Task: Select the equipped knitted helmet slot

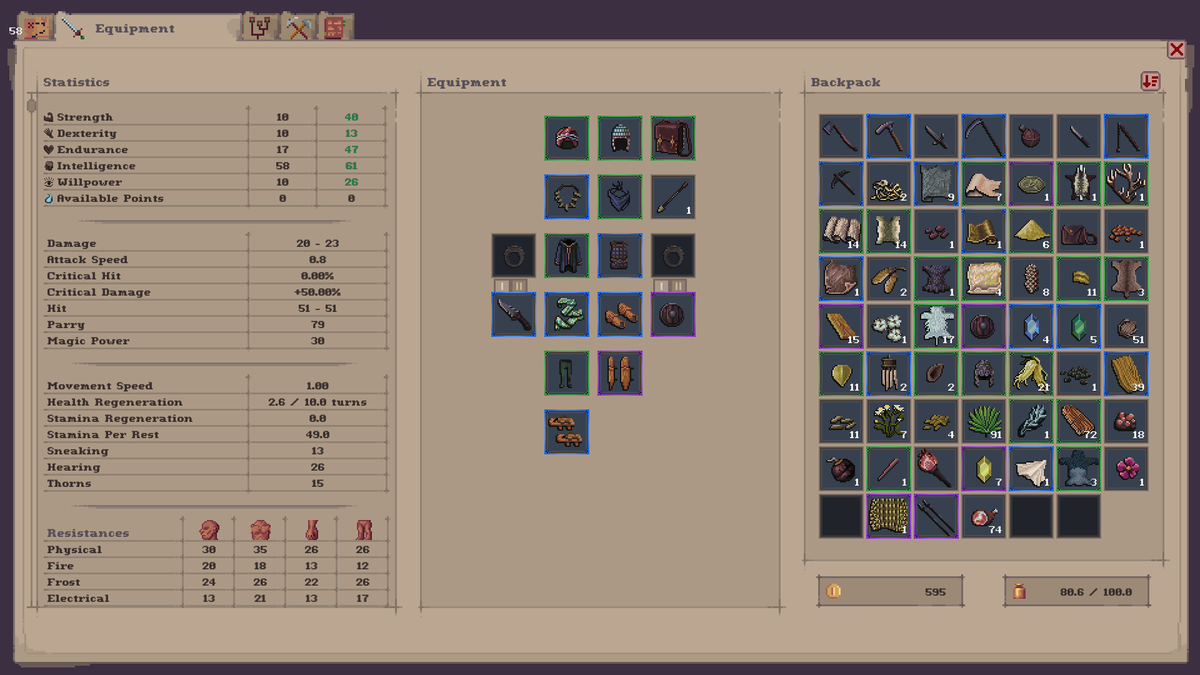Action: pos(620,138)
